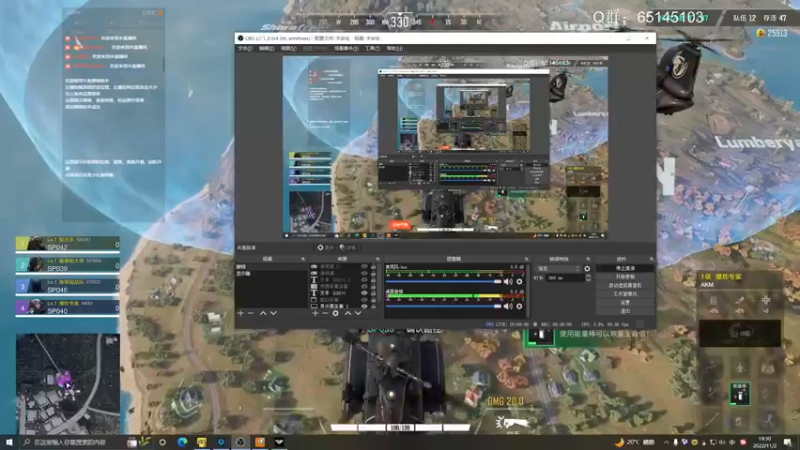800x450 pixels.
Task: Select the 游戏 scene in scenes list
Action: (x=271, y=267)
